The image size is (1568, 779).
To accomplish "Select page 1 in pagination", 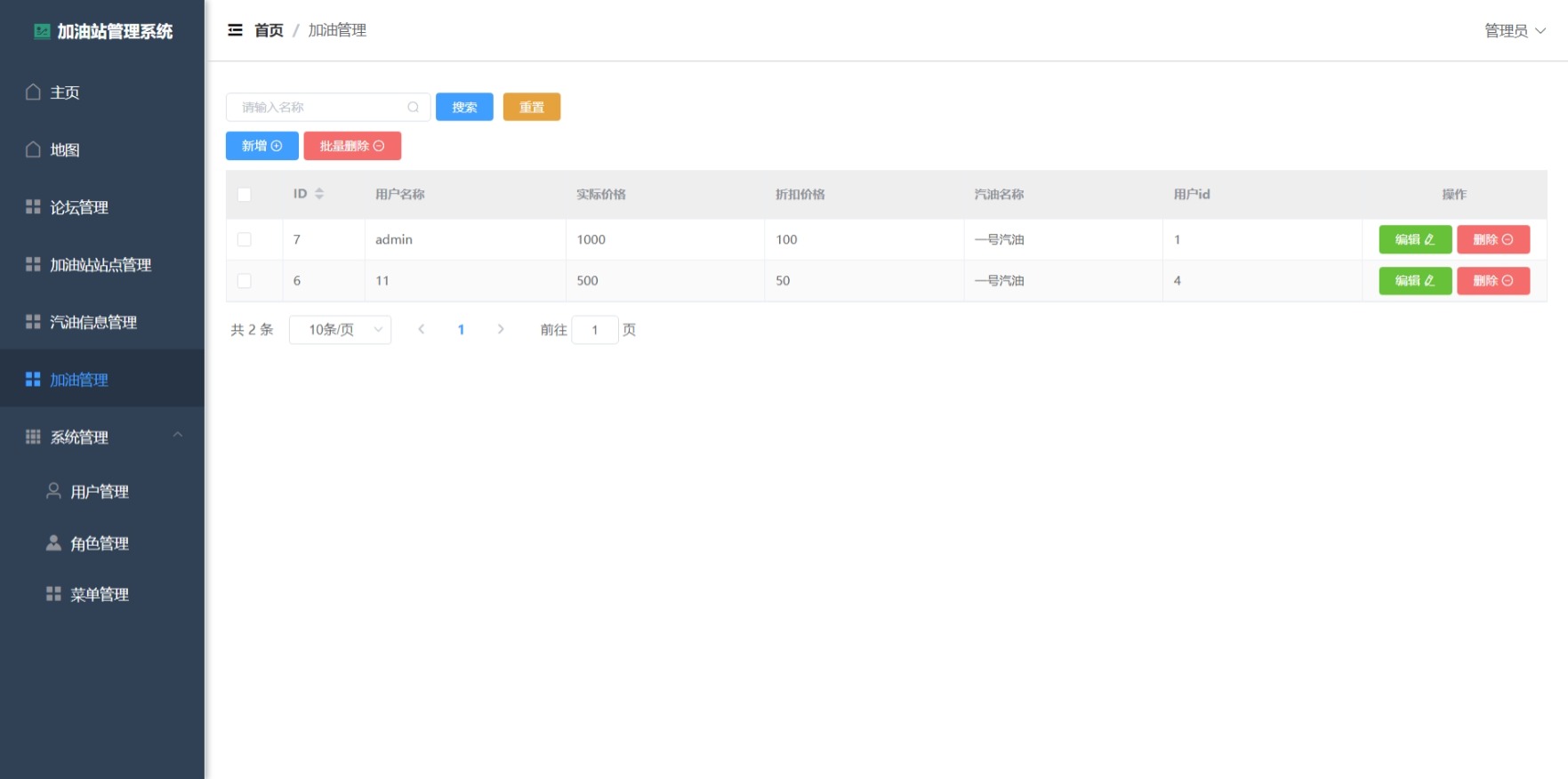I will tap(461, 329).
